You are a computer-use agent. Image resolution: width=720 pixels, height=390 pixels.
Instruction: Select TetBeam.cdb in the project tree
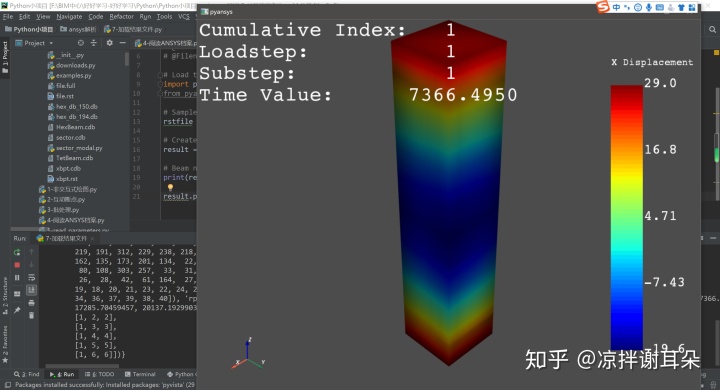click(x=70, y=158)
